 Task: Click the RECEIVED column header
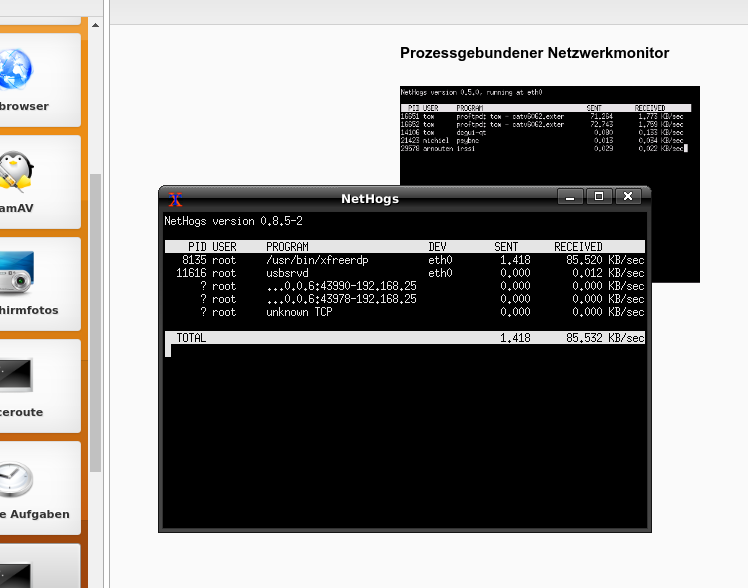tap(578, 247)
